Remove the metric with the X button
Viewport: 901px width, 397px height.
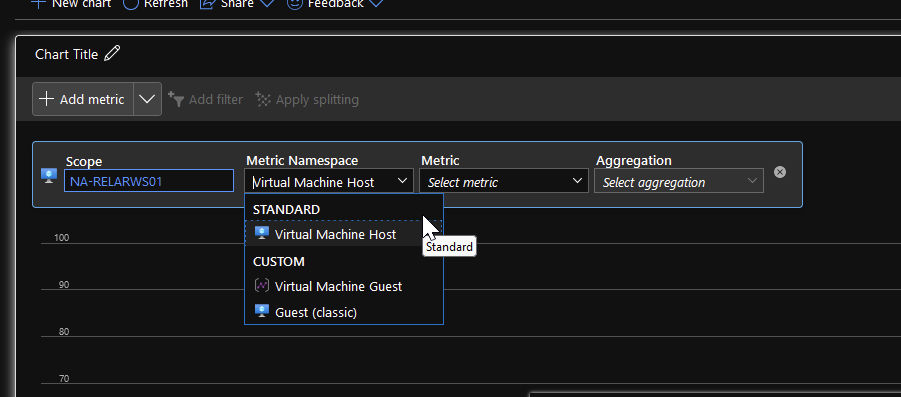coord(780,172)
